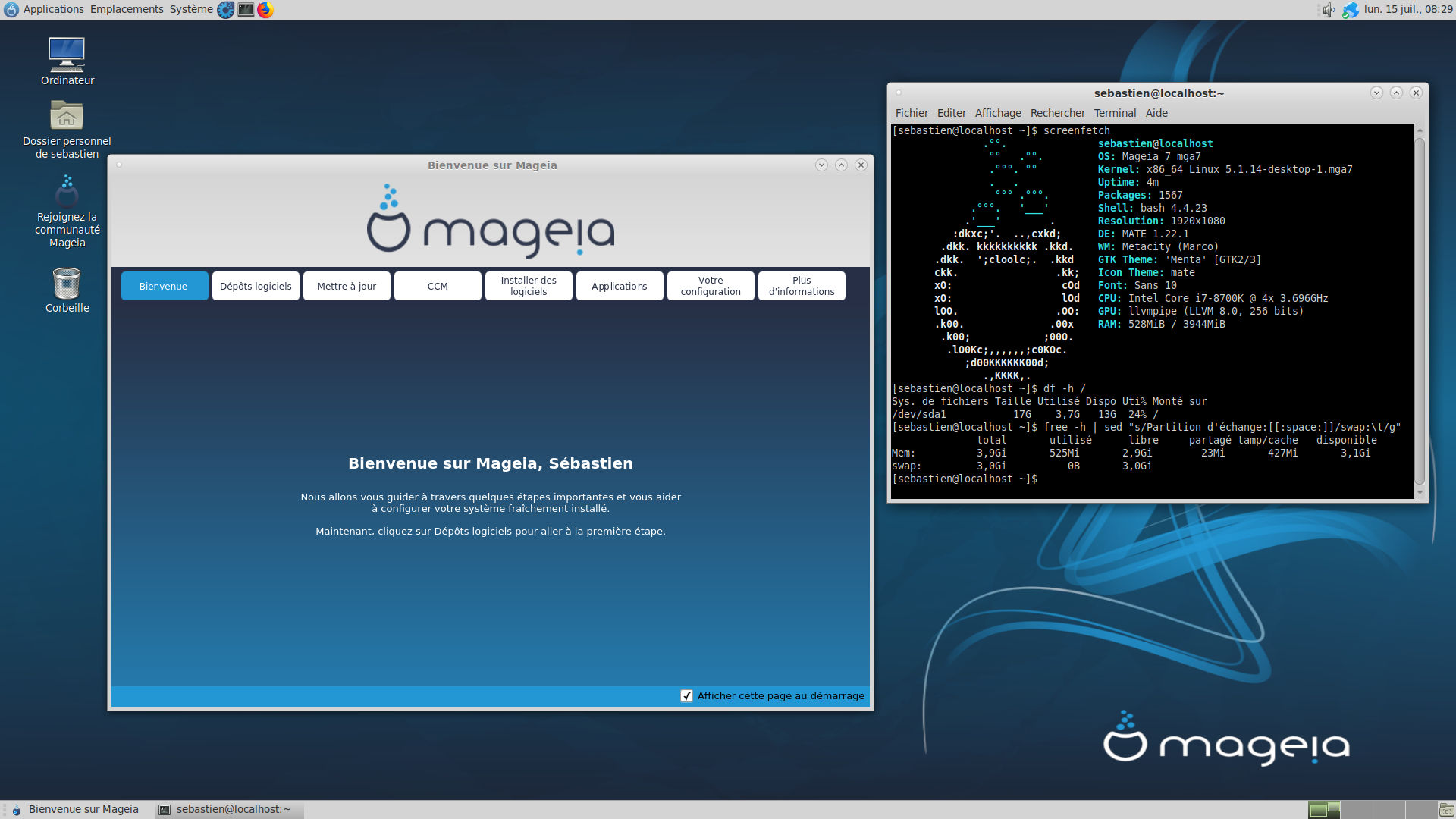The height and width of the screenshot is (819, 1456).
Task: Launch Firefox from the top panel icon
Action: [x=265, y=10]
